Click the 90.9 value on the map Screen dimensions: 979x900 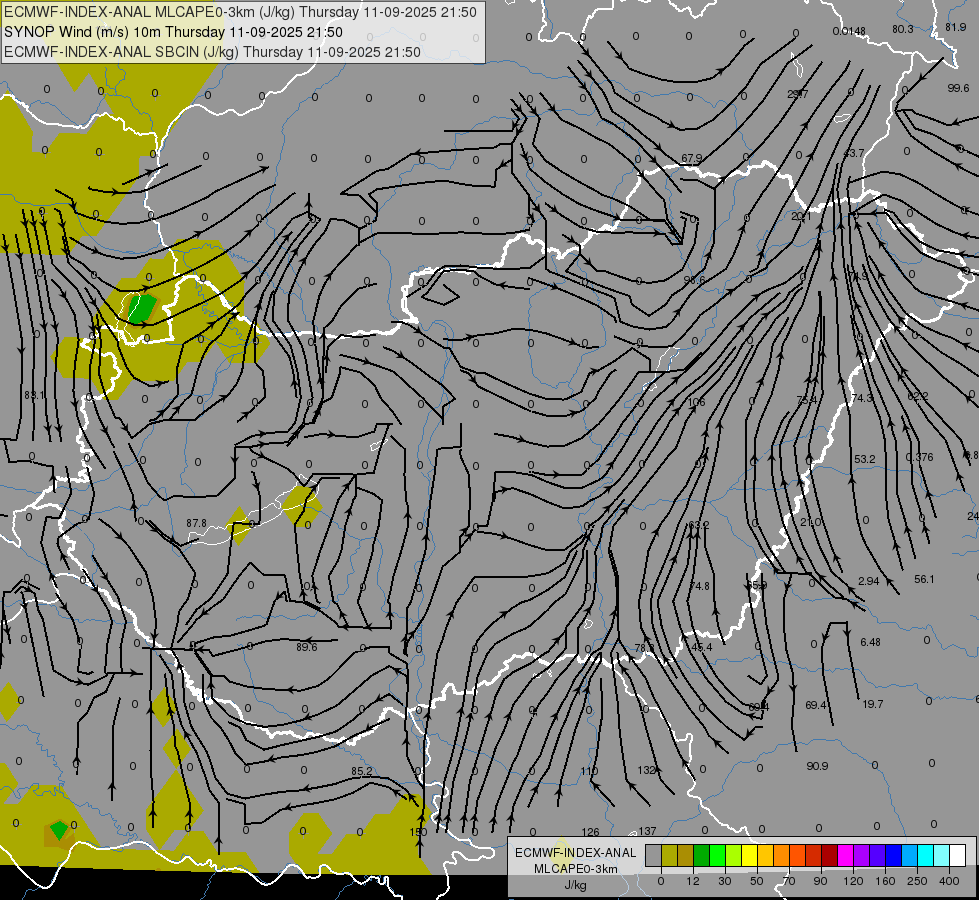[x=817, y=766]
